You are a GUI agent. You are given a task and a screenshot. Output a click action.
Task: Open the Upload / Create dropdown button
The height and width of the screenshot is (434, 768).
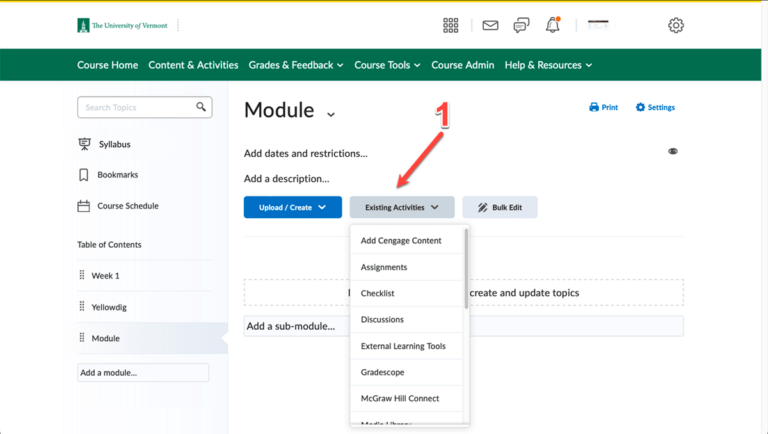(x=293, y=207)
